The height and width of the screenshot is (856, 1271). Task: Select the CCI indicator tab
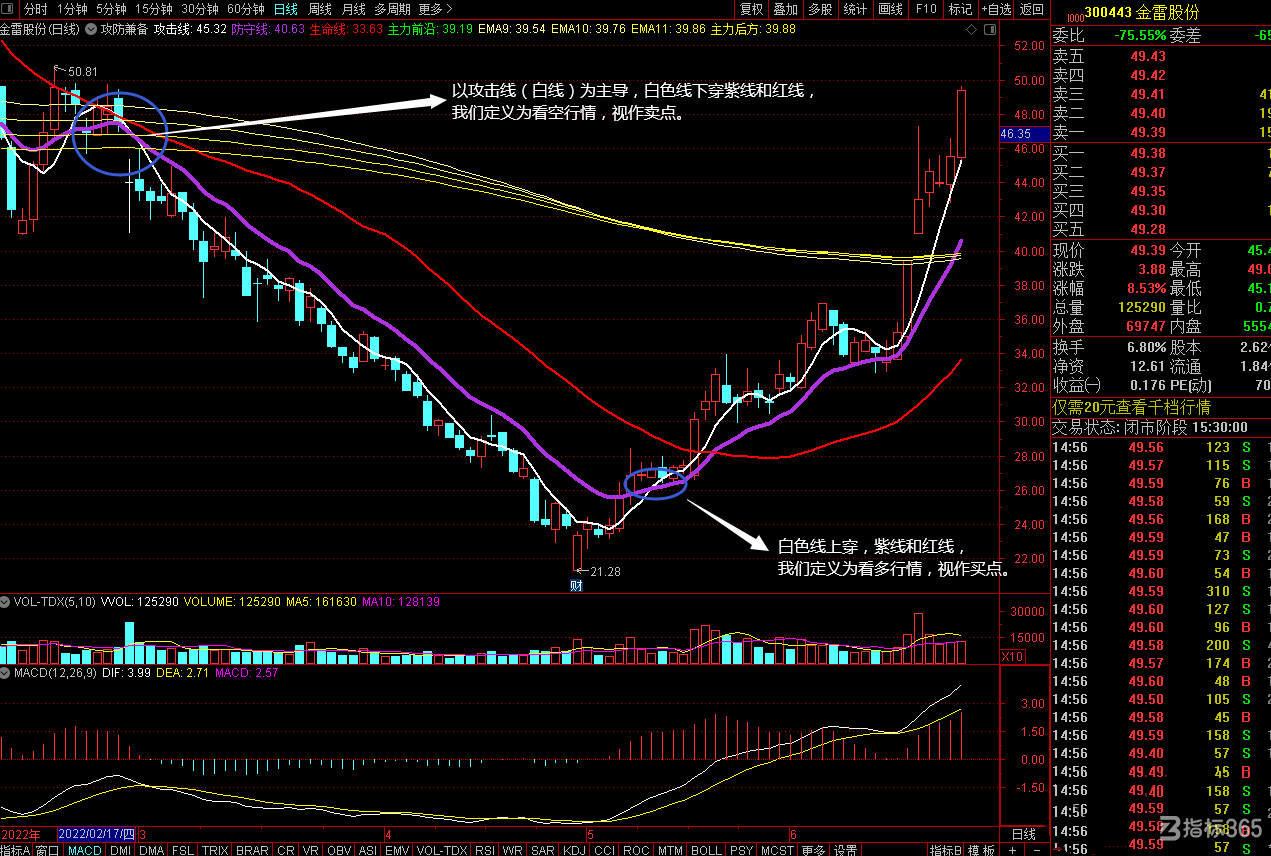point(605,850)
